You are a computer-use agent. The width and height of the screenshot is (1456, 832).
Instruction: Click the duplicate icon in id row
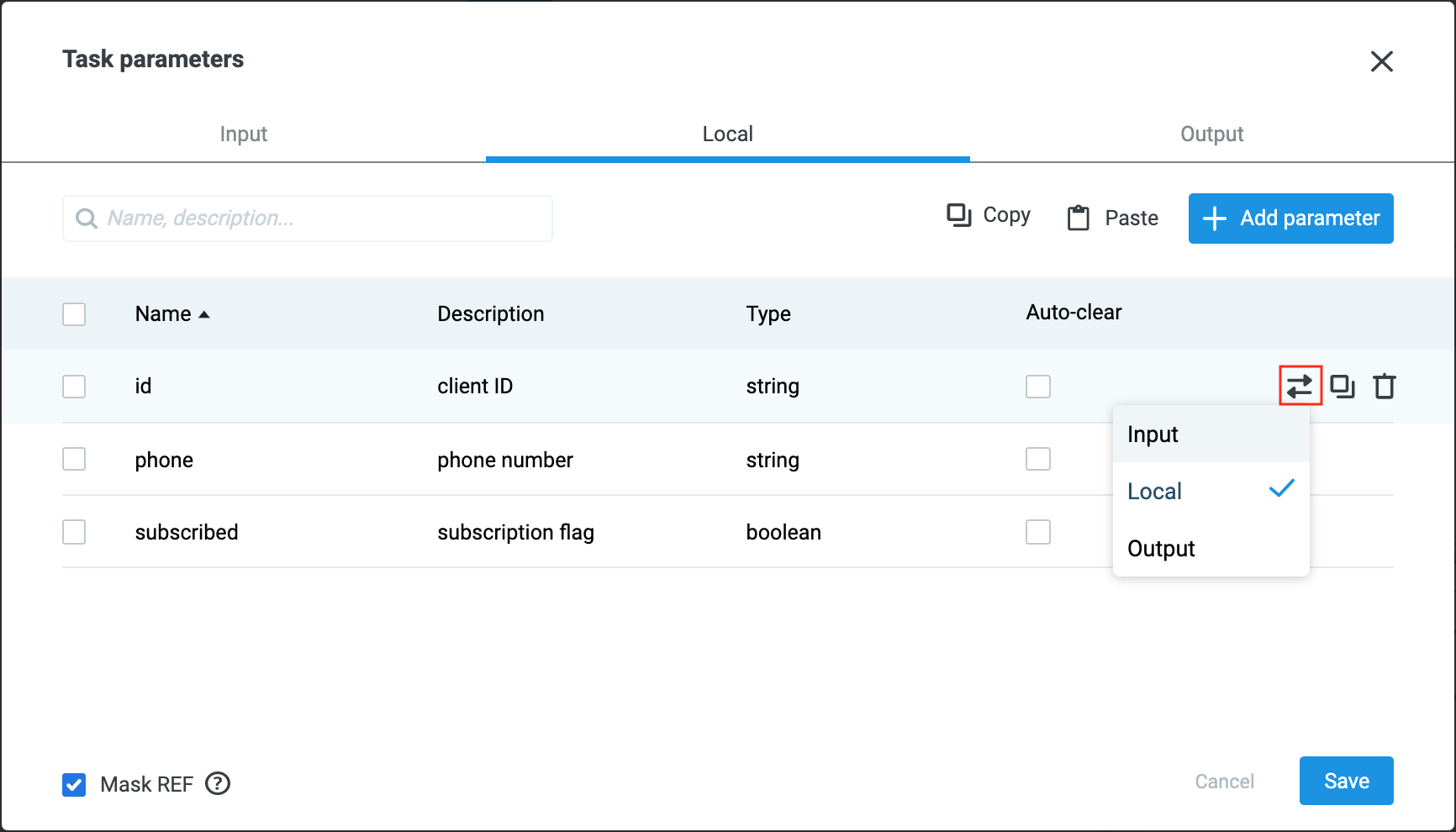point(1343,387)
